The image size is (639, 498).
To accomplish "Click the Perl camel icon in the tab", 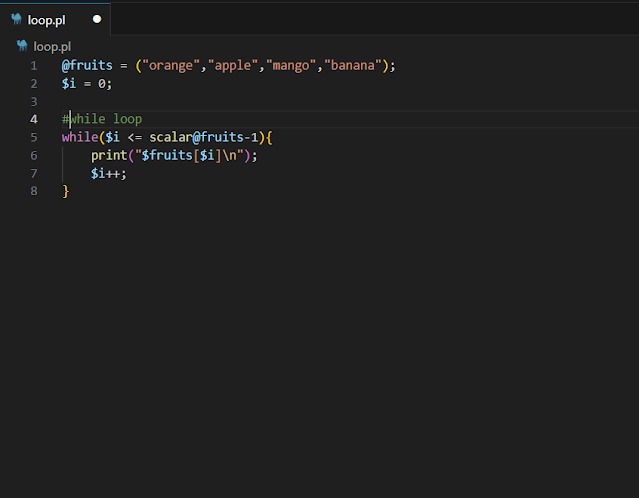I will click(16, 19).
